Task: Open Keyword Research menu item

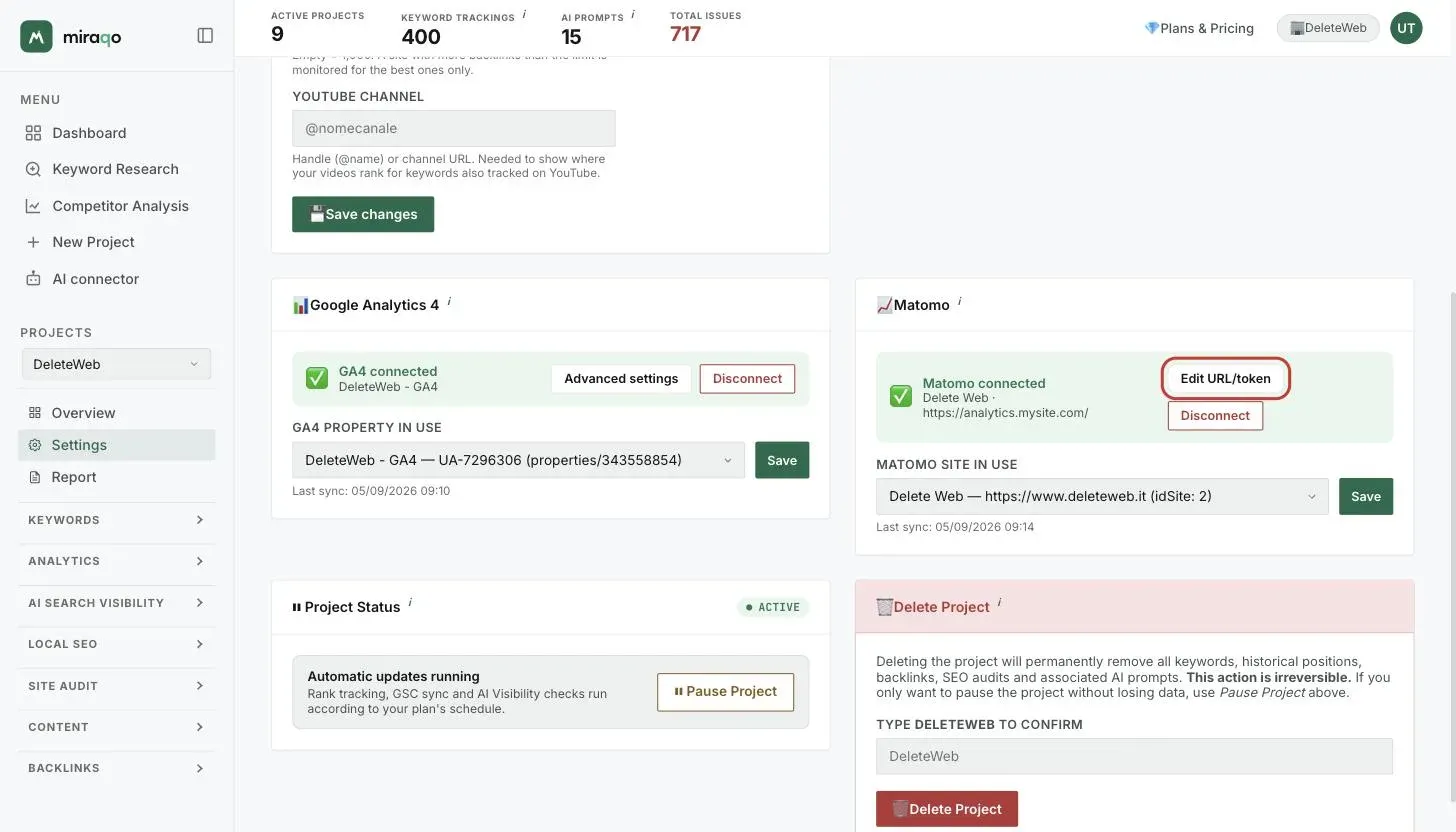Action: [115, 169]
